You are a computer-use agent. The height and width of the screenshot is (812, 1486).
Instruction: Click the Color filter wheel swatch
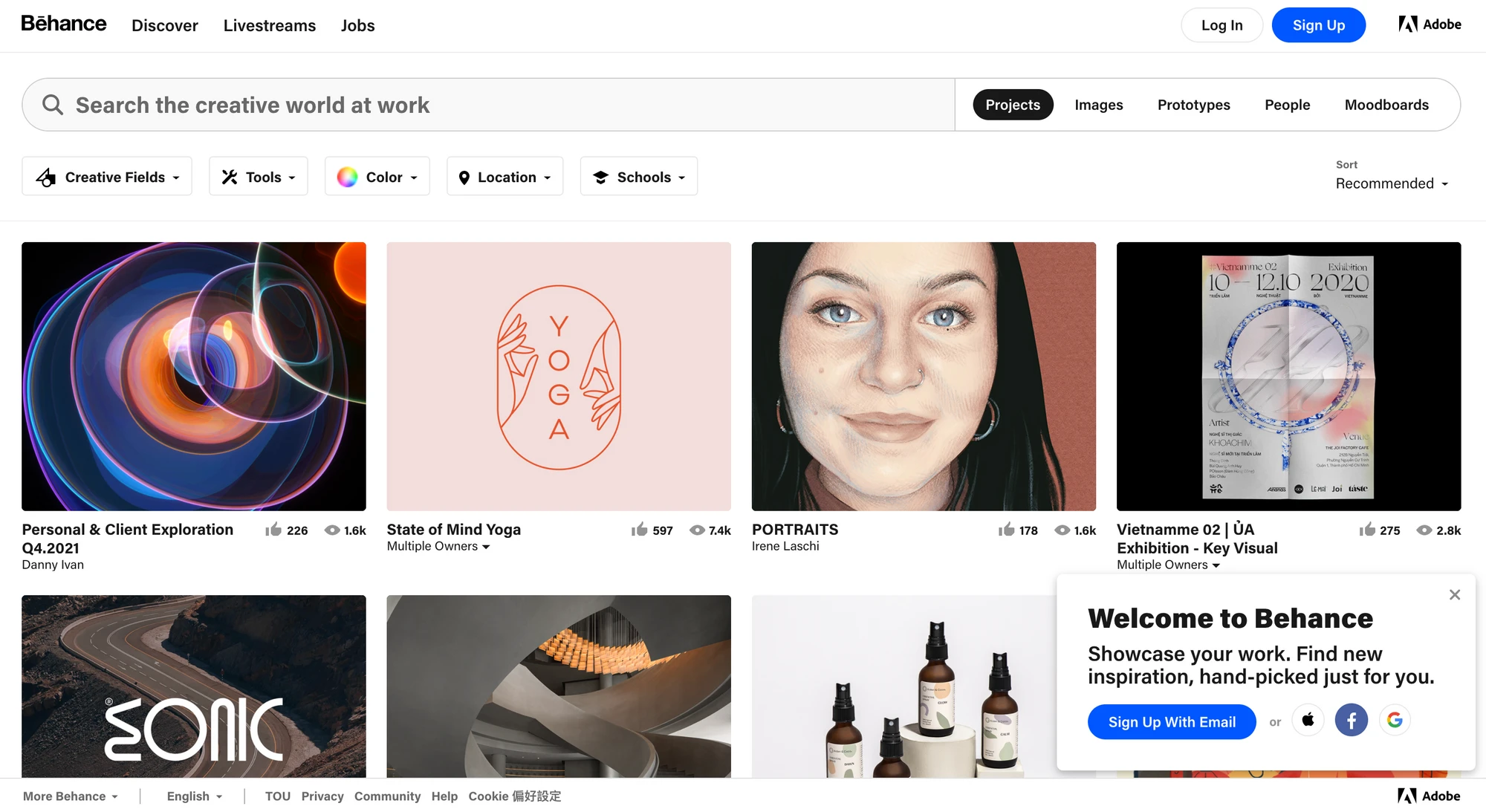coord(346,177)
